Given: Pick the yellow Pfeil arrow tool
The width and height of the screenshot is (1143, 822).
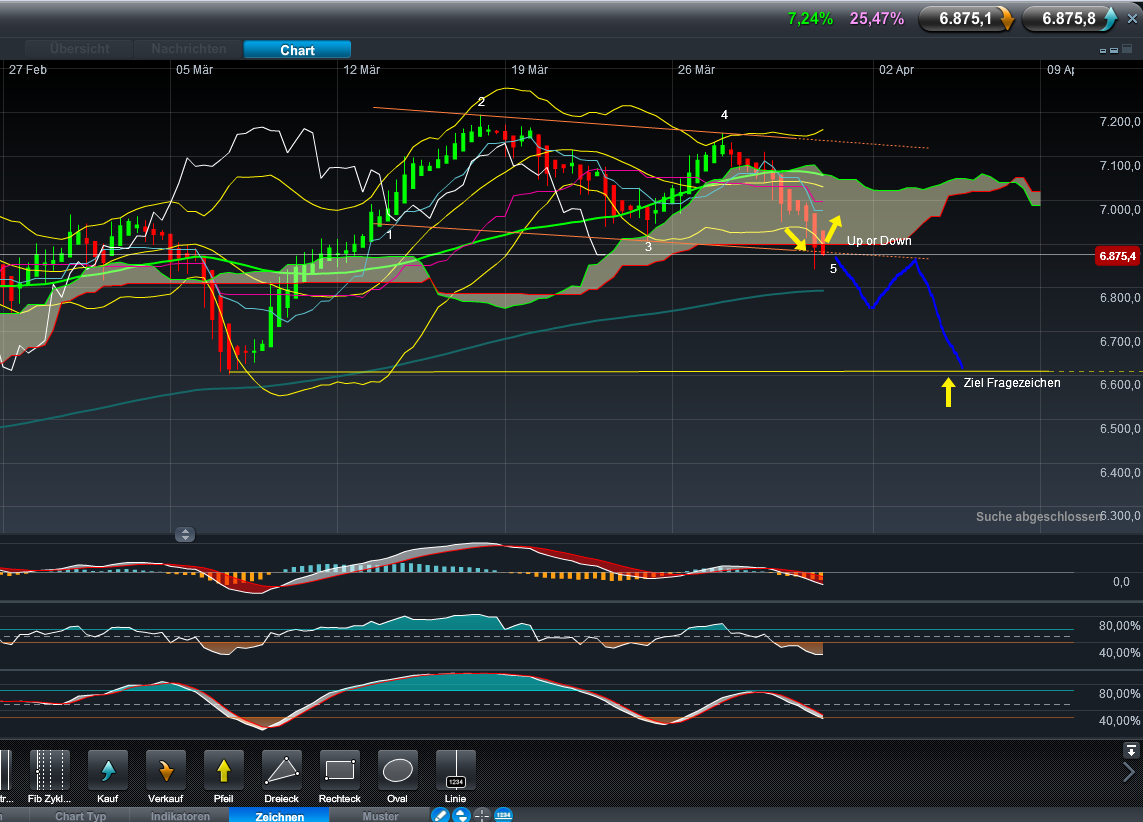Looking at the screenshot, I should click(x=224, y=770).
